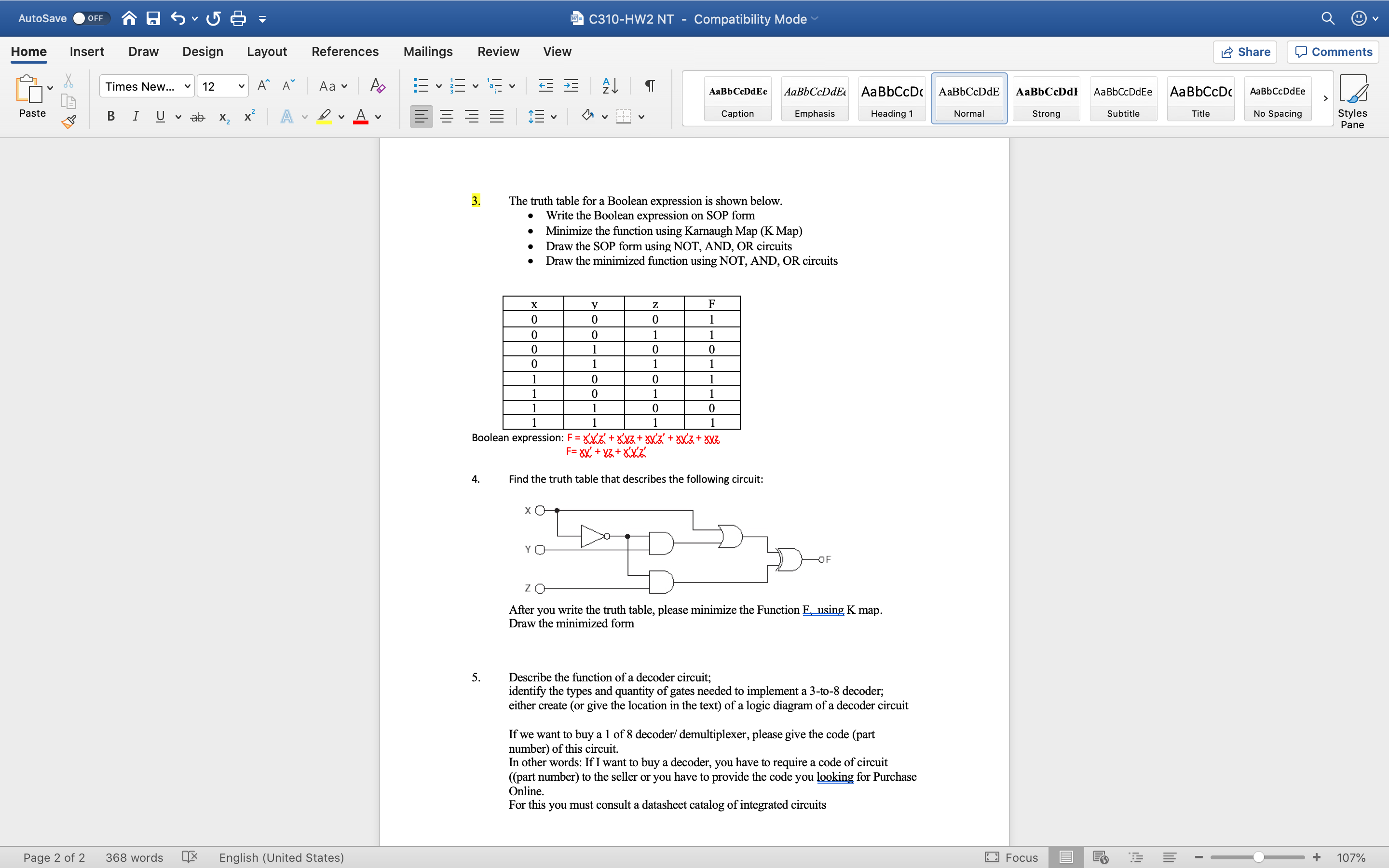Select the Format Painter tool
1389x868 pixels.
(x=68, y=121)
